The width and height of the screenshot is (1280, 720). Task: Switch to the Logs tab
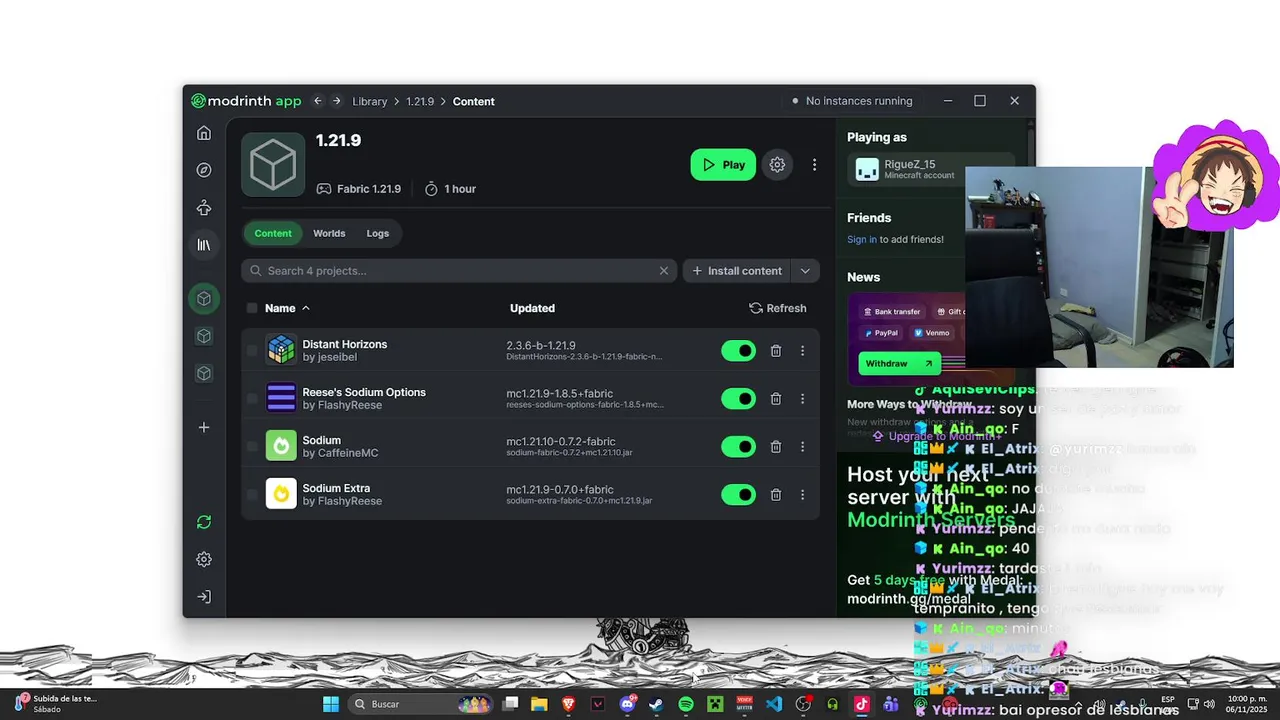(x=378, y=233)
